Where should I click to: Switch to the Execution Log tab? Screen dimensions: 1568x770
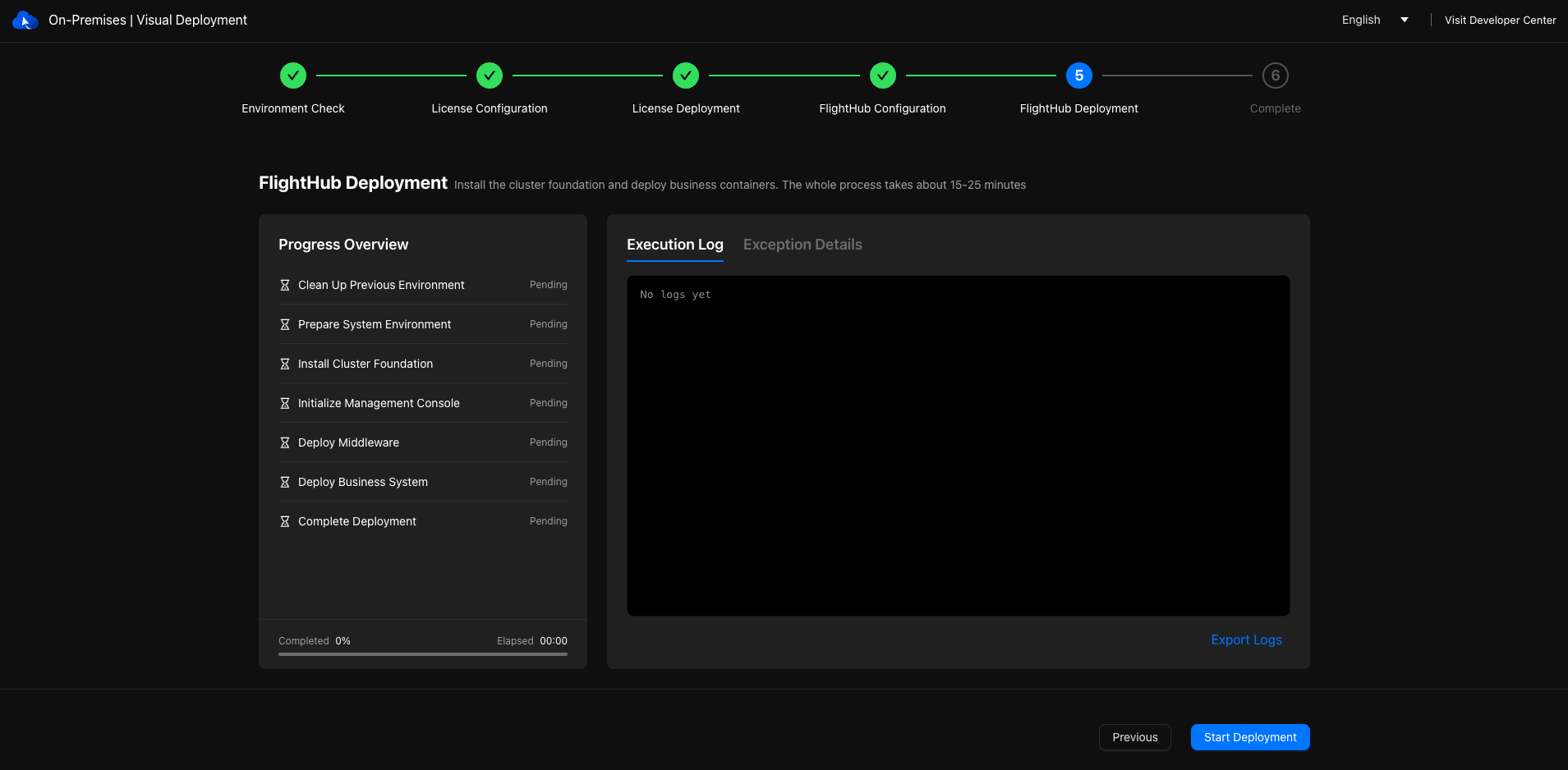click(675, 245)
